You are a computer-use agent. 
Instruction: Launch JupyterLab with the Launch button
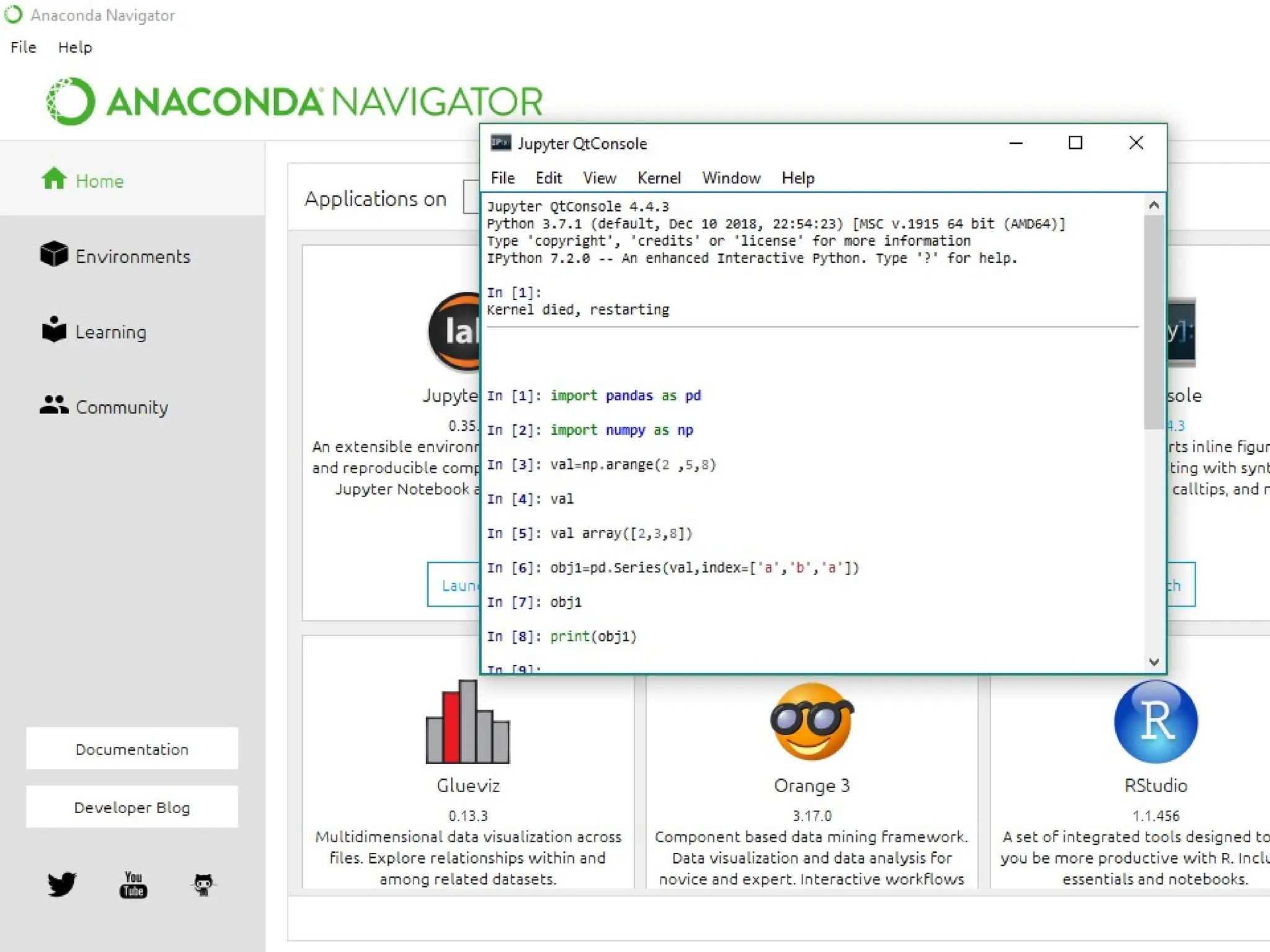click(454, 584)
